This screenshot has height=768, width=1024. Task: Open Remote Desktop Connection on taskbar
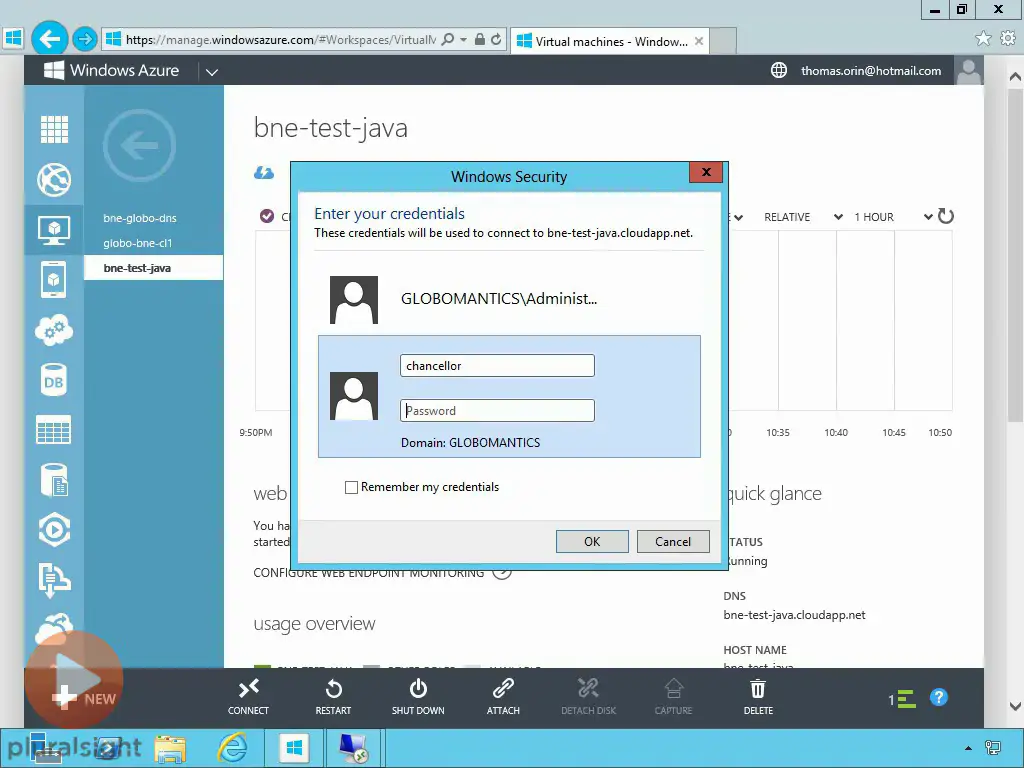click(353, 748)
